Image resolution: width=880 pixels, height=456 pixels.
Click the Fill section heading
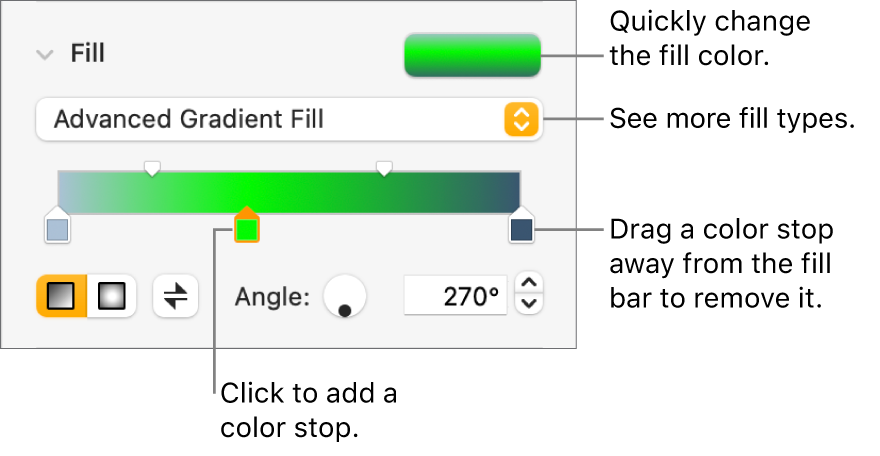point(88,55)
